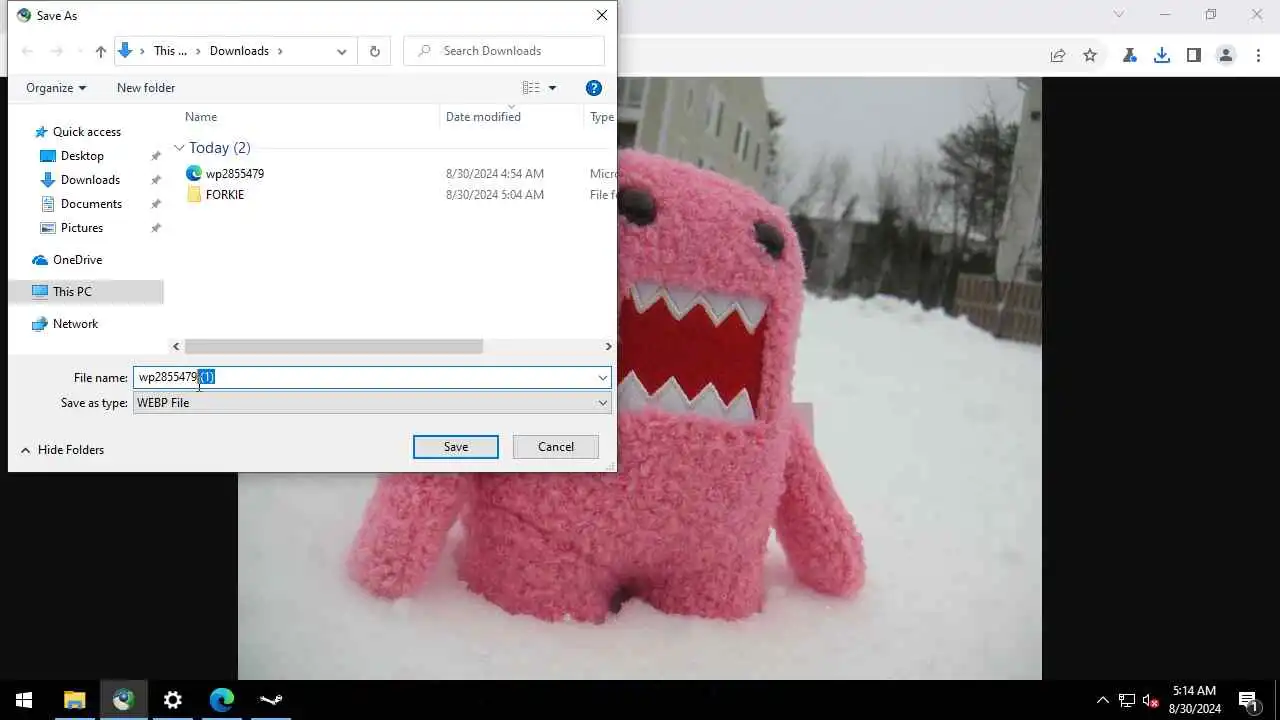Open File Explorer from taskbar

coord(75,700)
